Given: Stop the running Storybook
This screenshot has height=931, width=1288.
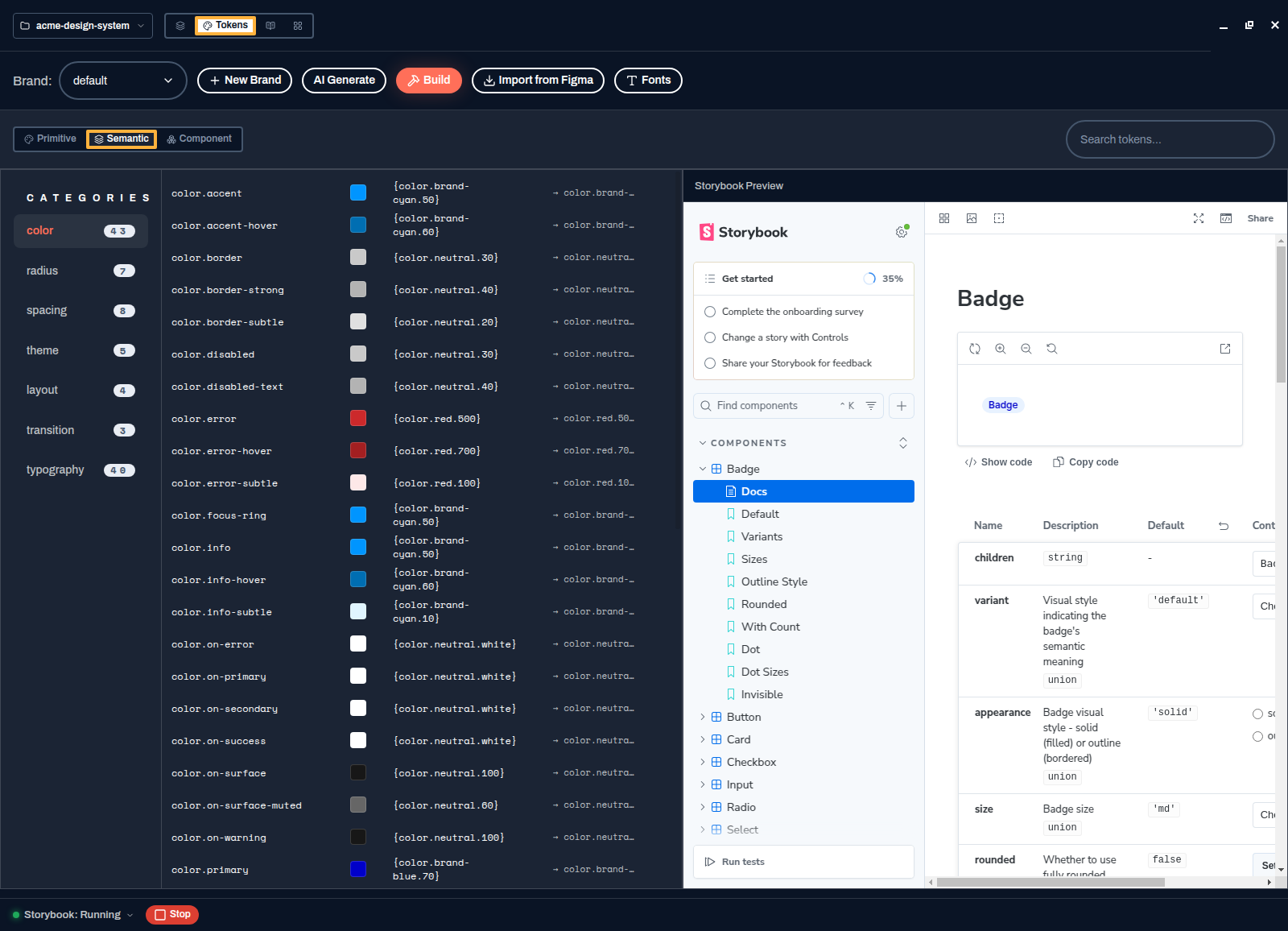Looking at the screenshot, I should [x=172, y=915].
